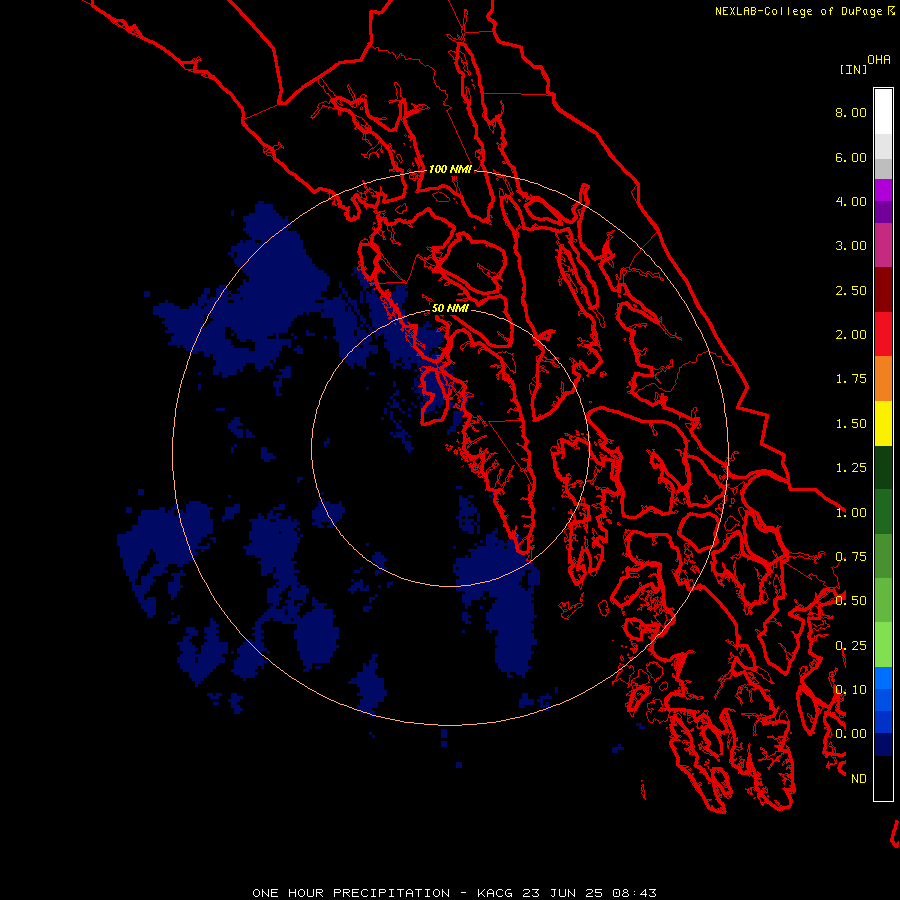This screenshot has width=900, height=900.
Task: Pick the darkest green swatch beside 1.25
Action: click(883, 468)
